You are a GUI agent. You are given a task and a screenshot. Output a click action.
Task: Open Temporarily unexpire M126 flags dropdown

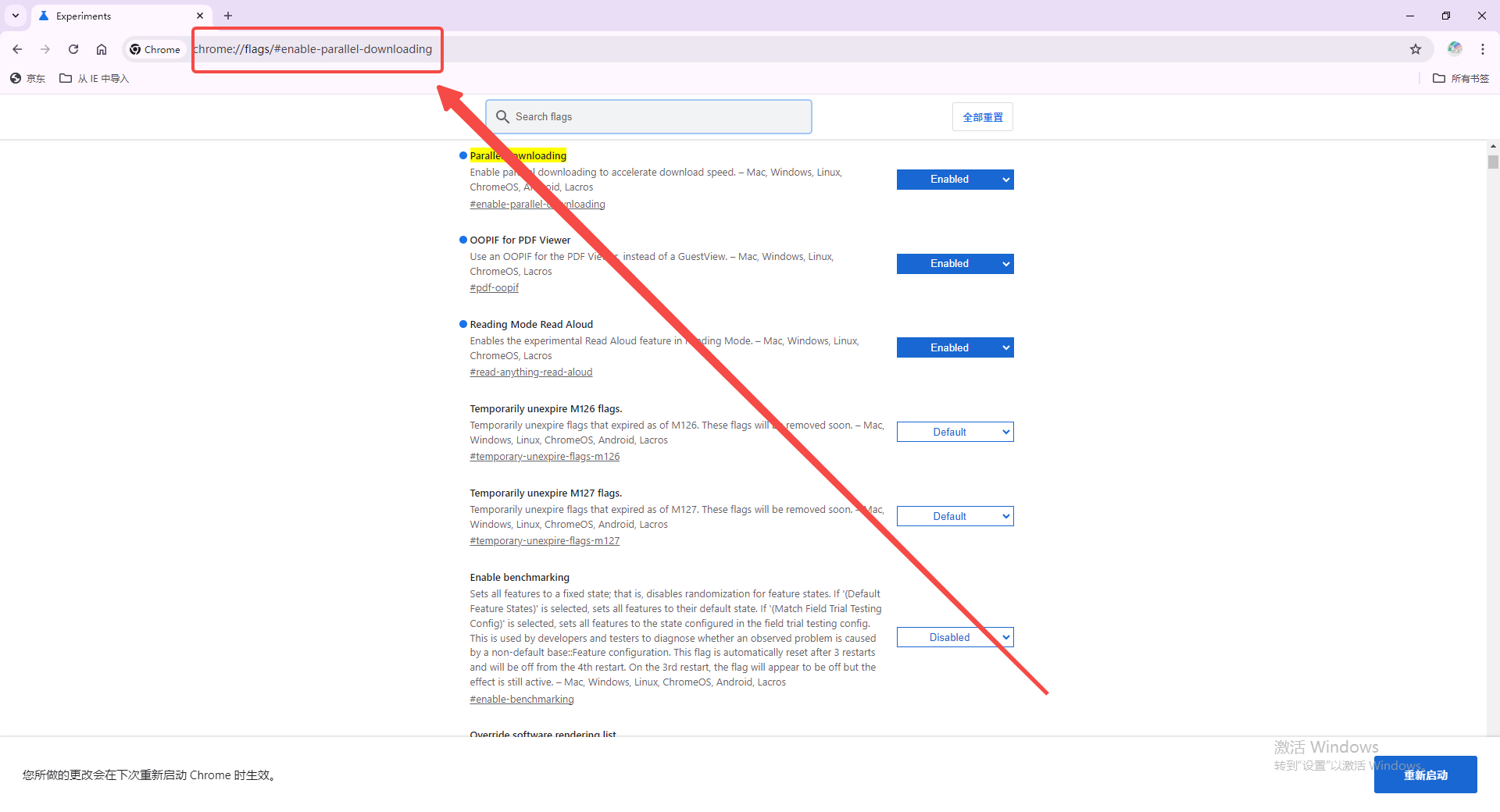click(x=955, y=432)
